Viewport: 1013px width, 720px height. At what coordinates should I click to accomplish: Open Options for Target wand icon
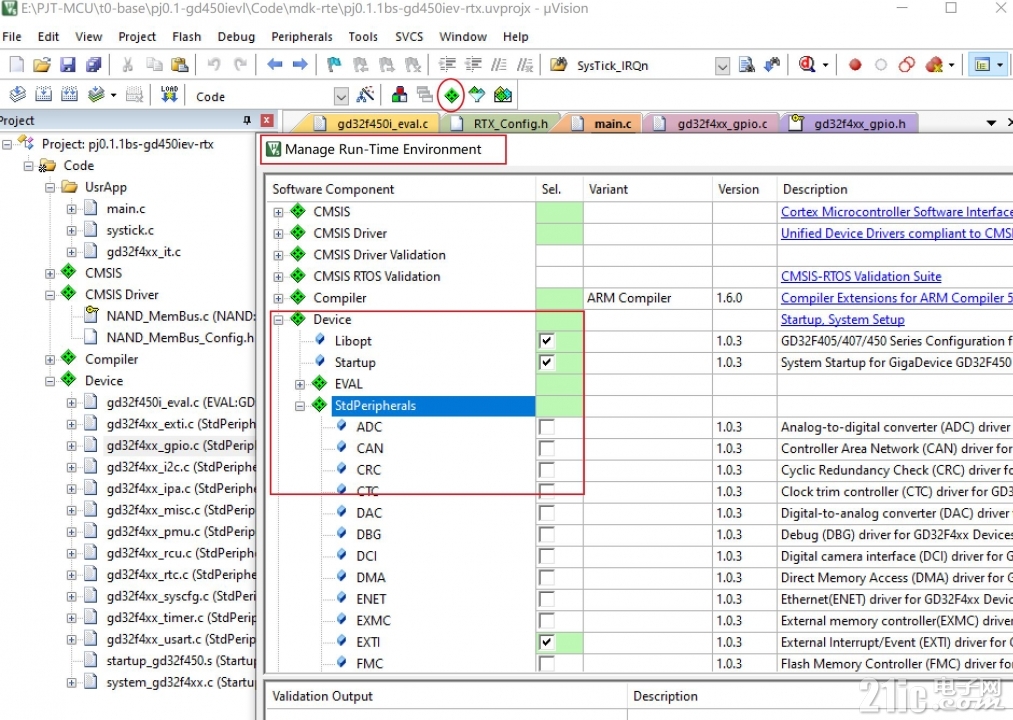[366, 95]
